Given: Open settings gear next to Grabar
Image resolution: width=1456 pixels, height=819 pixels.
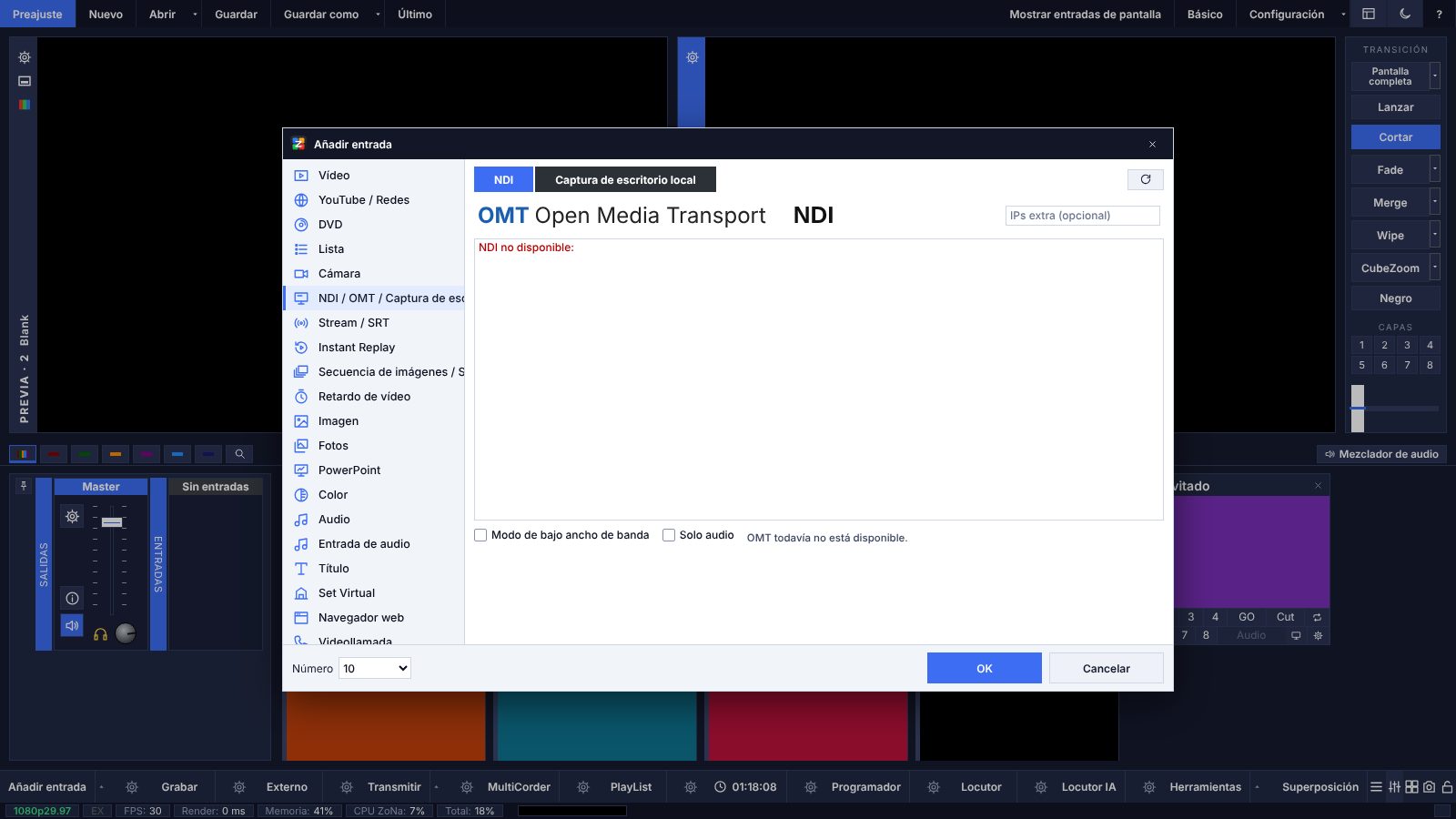Looking at the screenshot, I should pos(132,787).
